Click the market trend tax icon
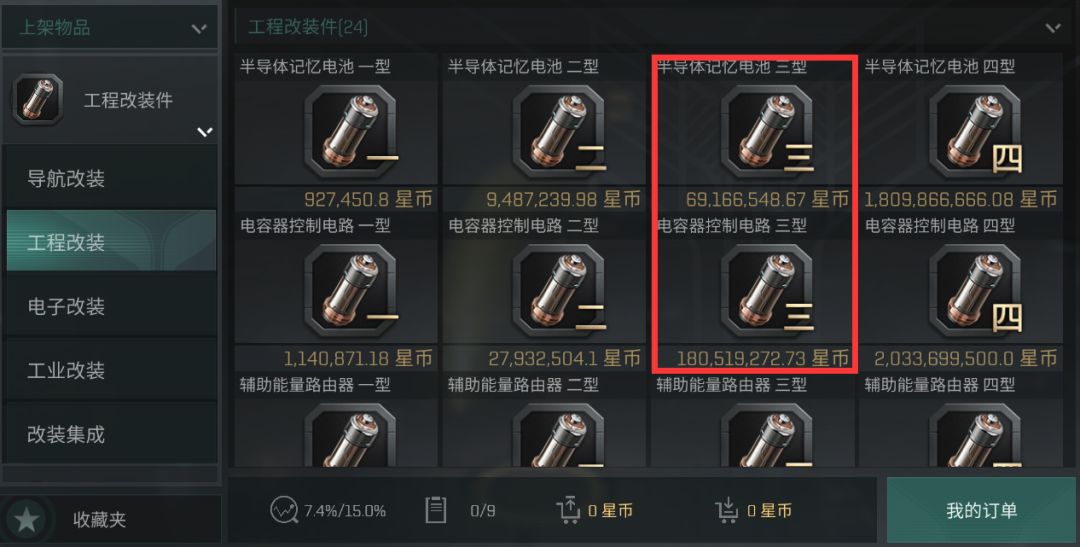This screenshot has width=1080, height=547. [284, 510]
